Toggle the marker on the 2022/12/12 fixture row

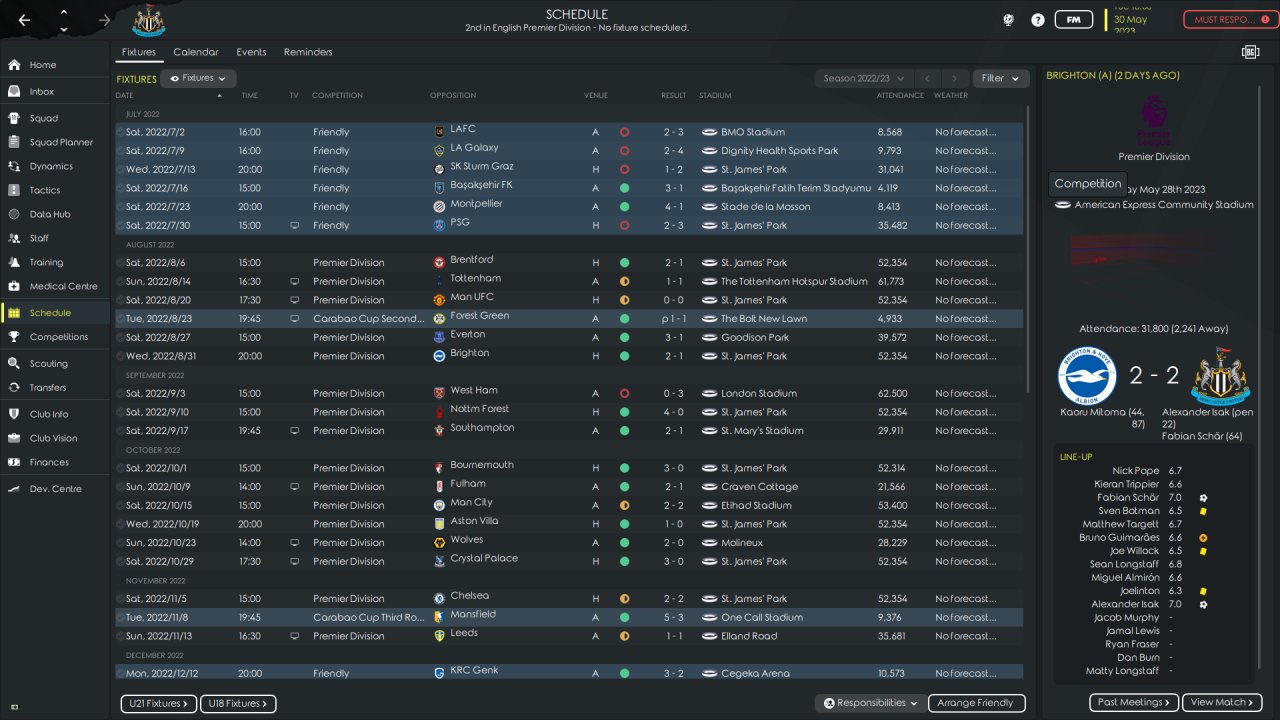coord(121,673)
